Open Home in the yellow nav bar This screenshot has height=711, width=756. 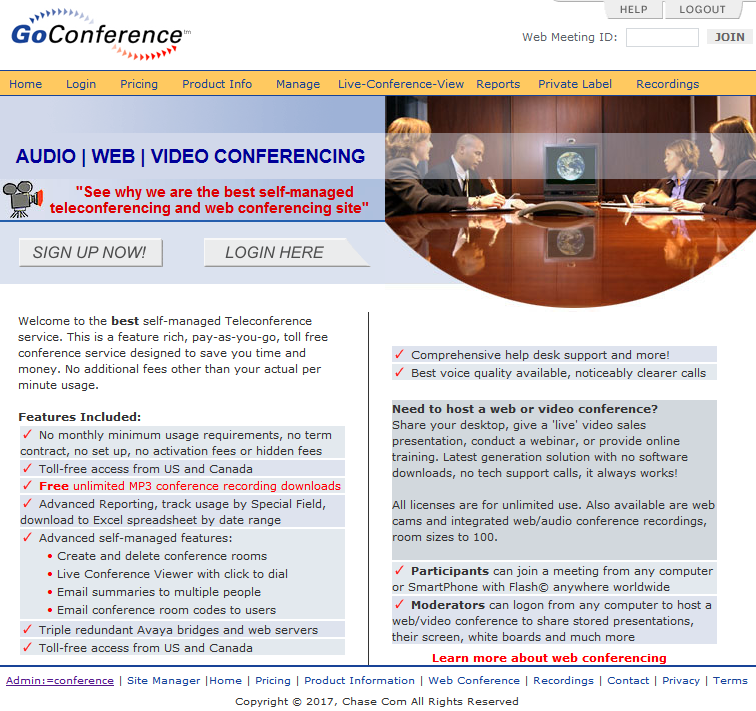(x=26, y=84)
